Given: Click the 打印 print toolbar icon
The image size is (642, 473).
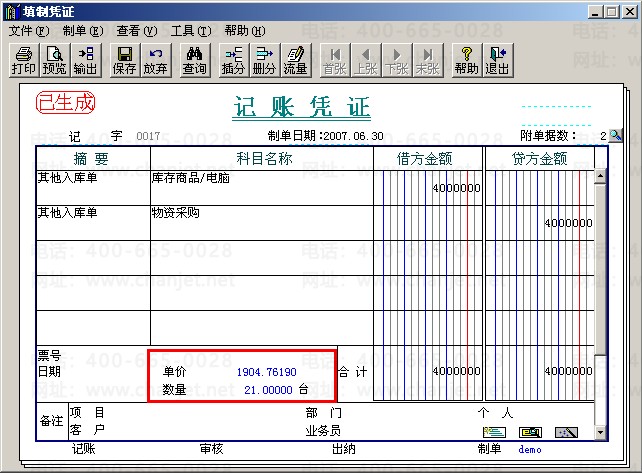Looking at the screenshot, I should [24, 60].
